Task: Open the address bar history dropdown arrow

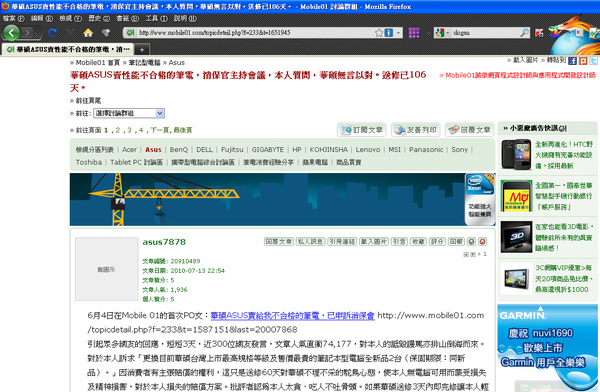Action: pyautogui.click(x=398, y=33)
